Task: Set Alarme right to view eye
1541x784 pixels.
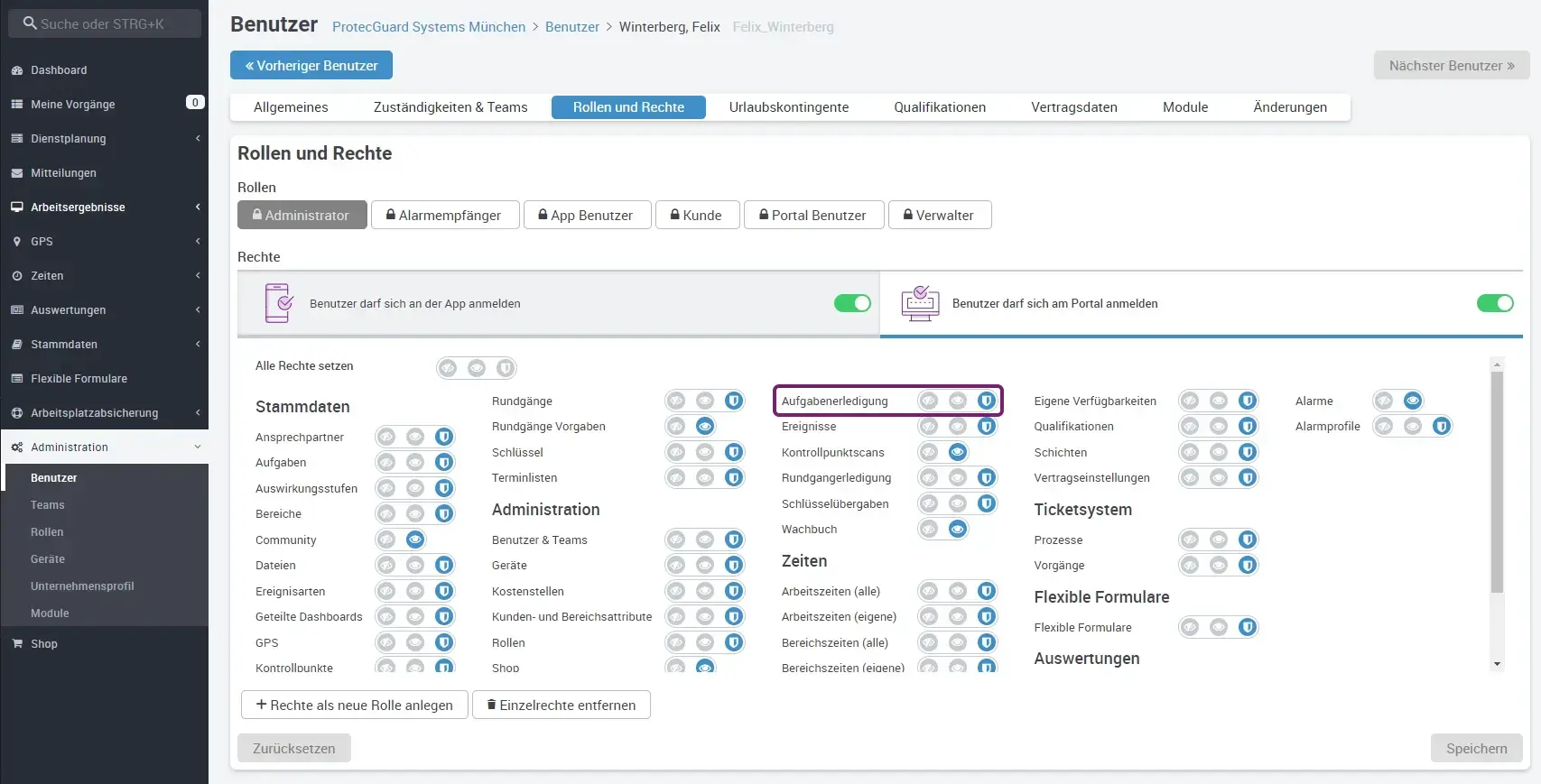Action: coord(1413,401)
